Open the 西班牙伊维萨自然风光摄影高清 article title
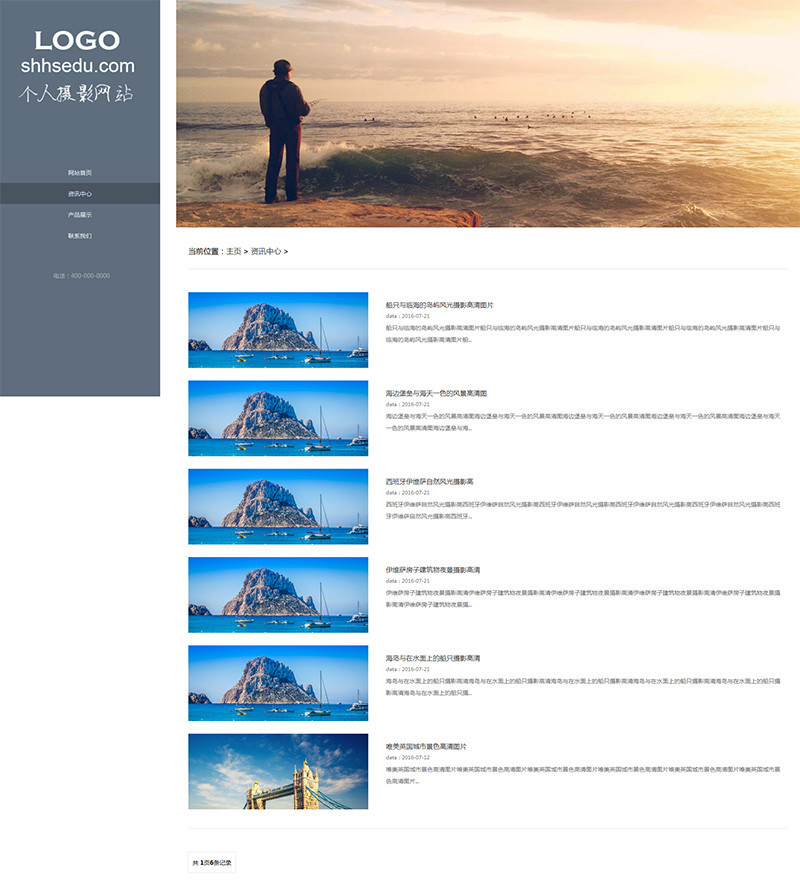The image size is (800, 880). (429, 481)
